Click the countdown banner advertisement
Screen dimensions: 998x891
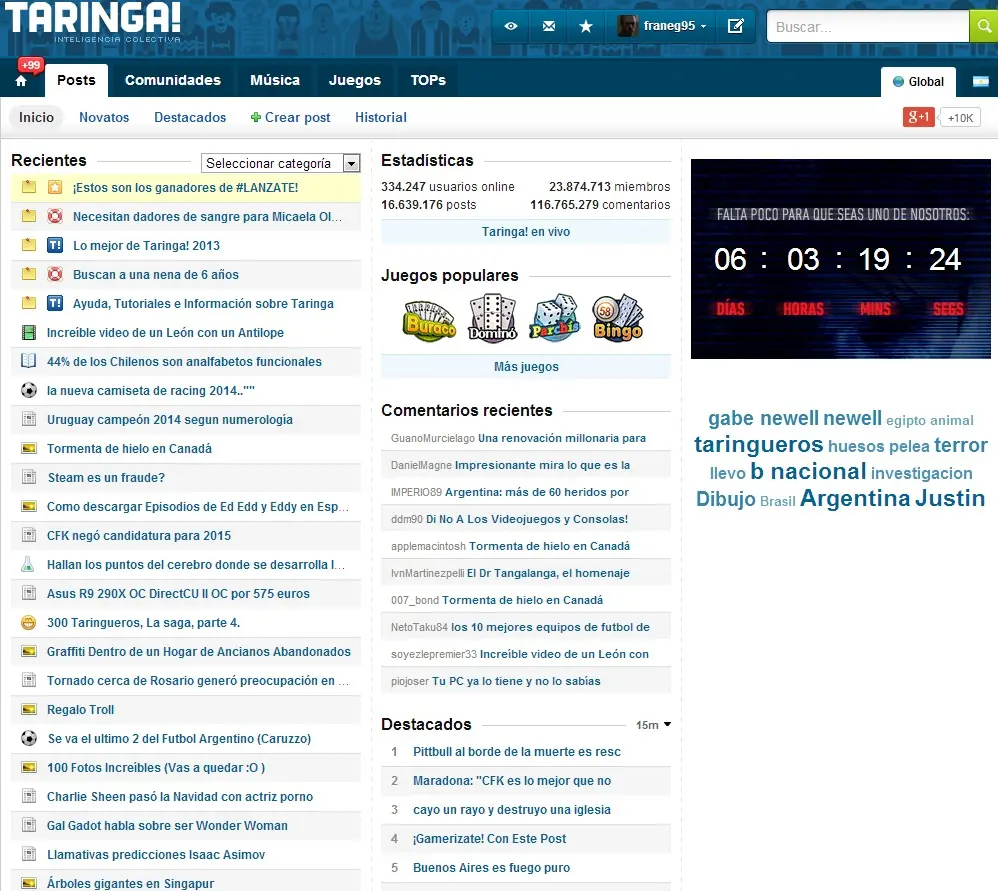click(x=841, y=259)
